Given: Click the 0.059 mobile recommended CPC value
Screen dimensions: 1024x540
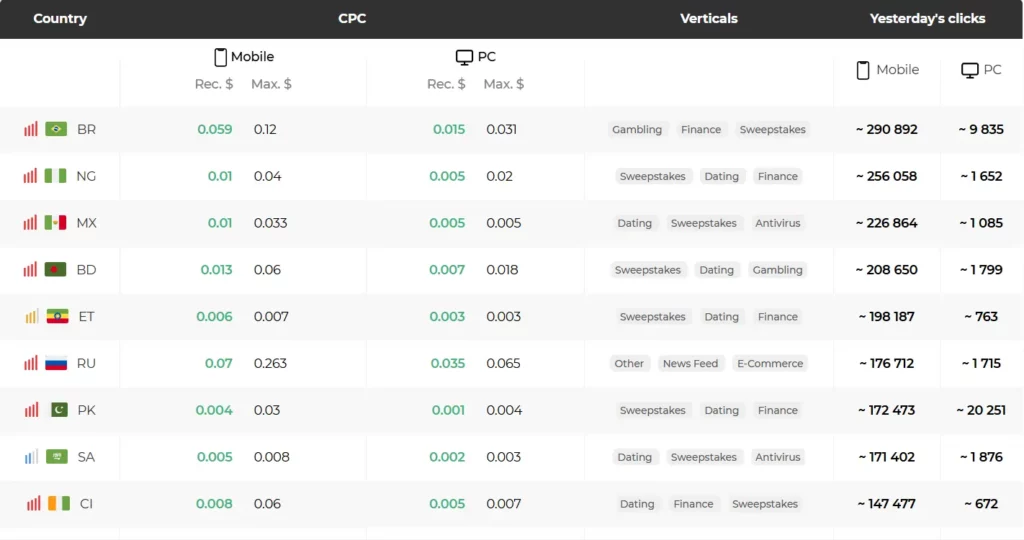Looking at the screenshot, I should click(x=215, y=129).
